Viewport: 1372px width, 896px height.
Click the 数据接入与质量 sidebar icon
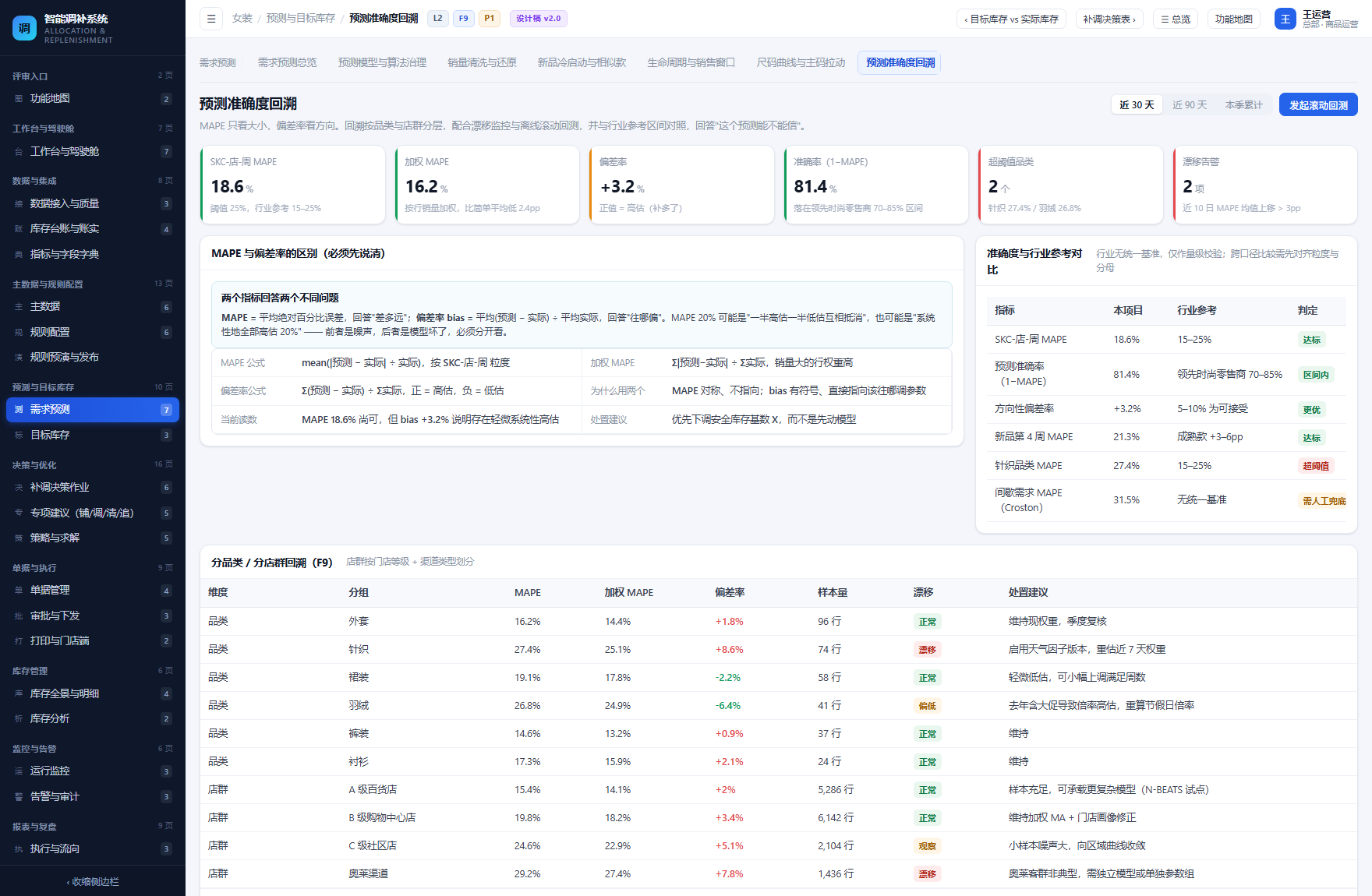(x=19, y=204)
